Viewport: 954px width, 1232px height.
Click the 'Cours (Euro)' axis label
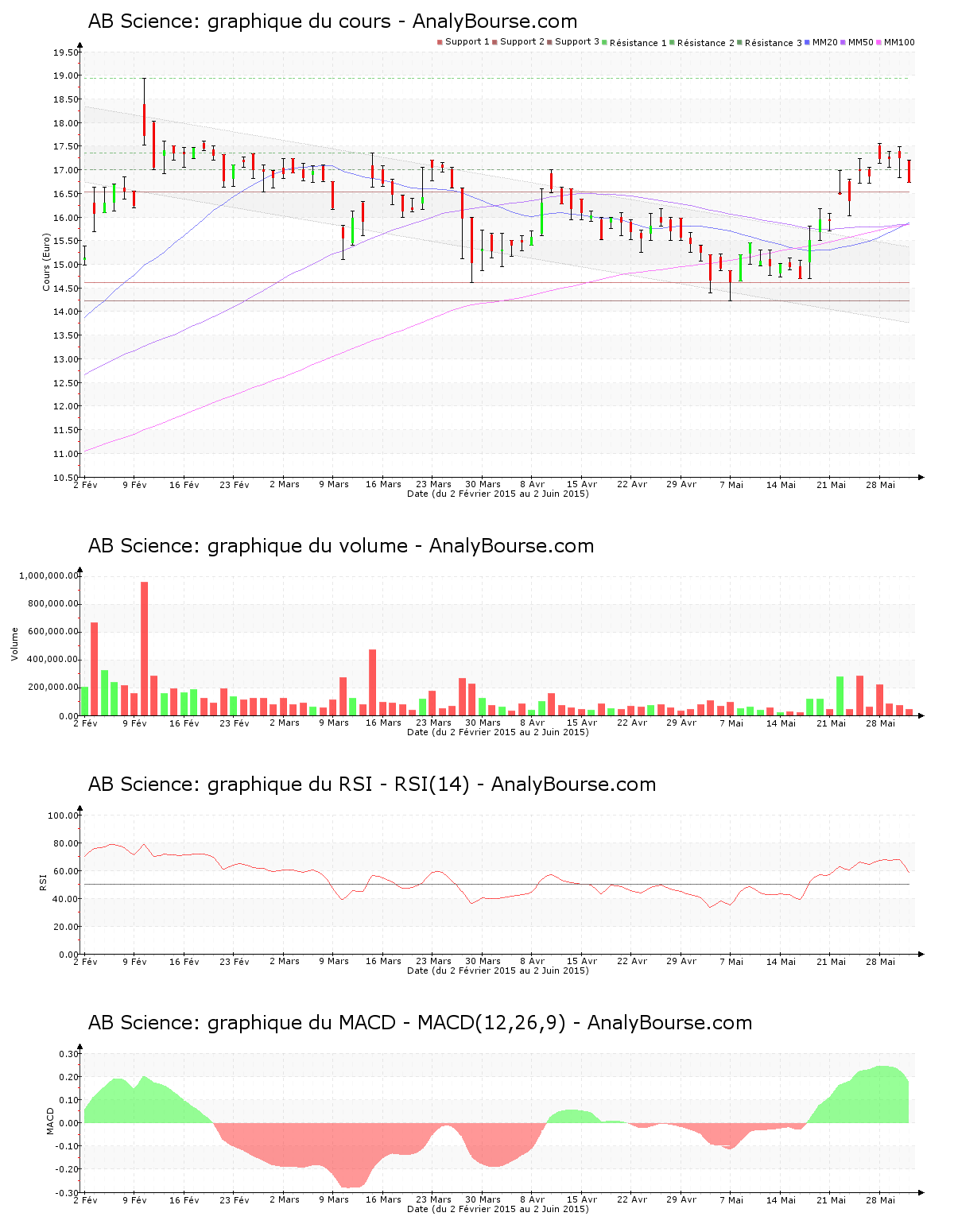pos(47,262)
